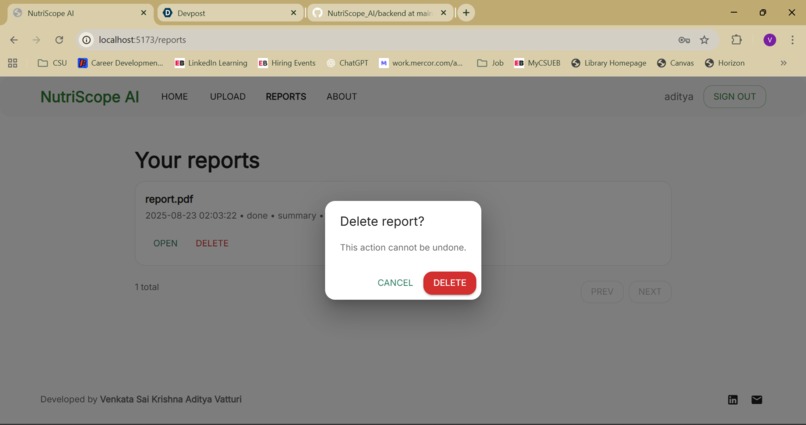Image resolution: width=806 pixels, height=425 pixels.
Task: Open LinkedIn Learning bookmark
Action: (211, 63)
